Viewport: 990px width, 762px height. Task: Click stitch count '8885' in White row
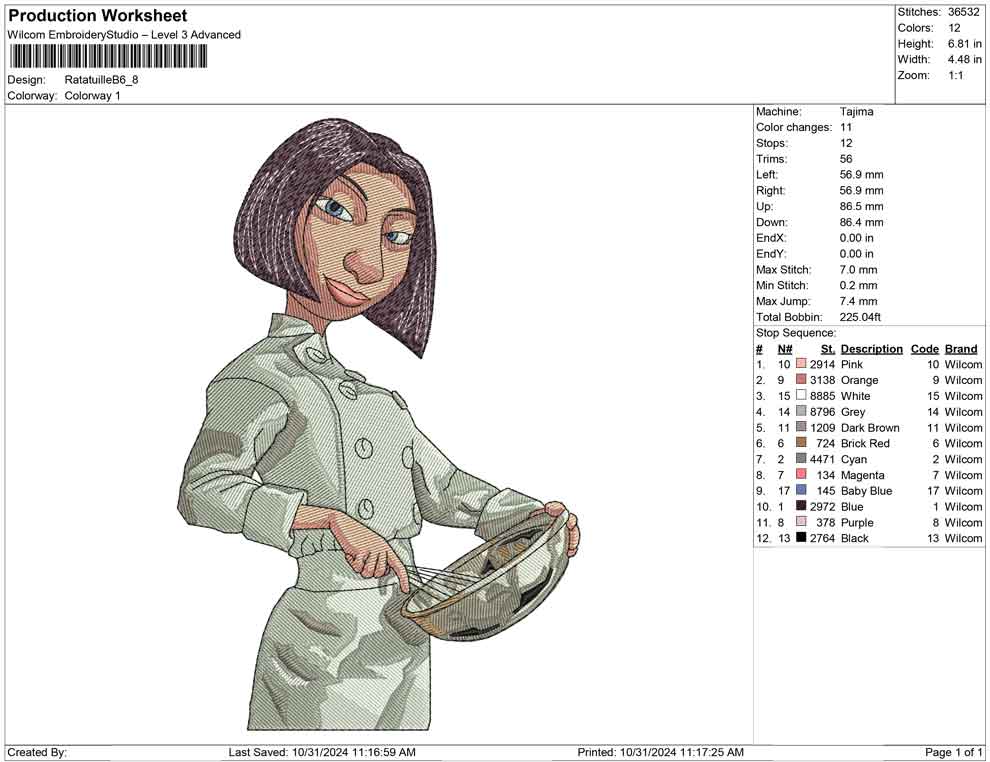(822, 396)
